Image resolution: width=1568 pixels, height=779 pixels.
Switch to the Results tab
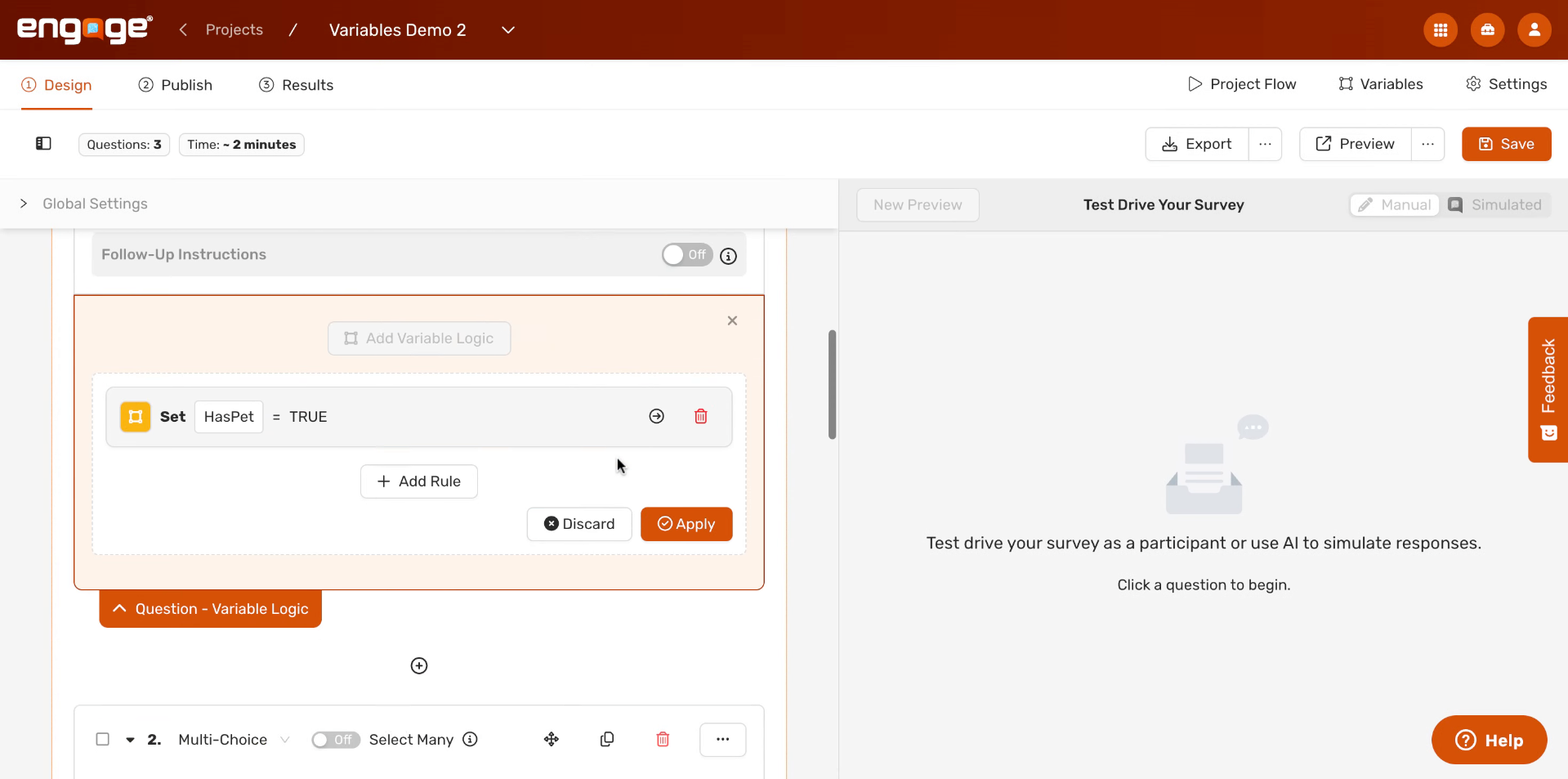297,85
